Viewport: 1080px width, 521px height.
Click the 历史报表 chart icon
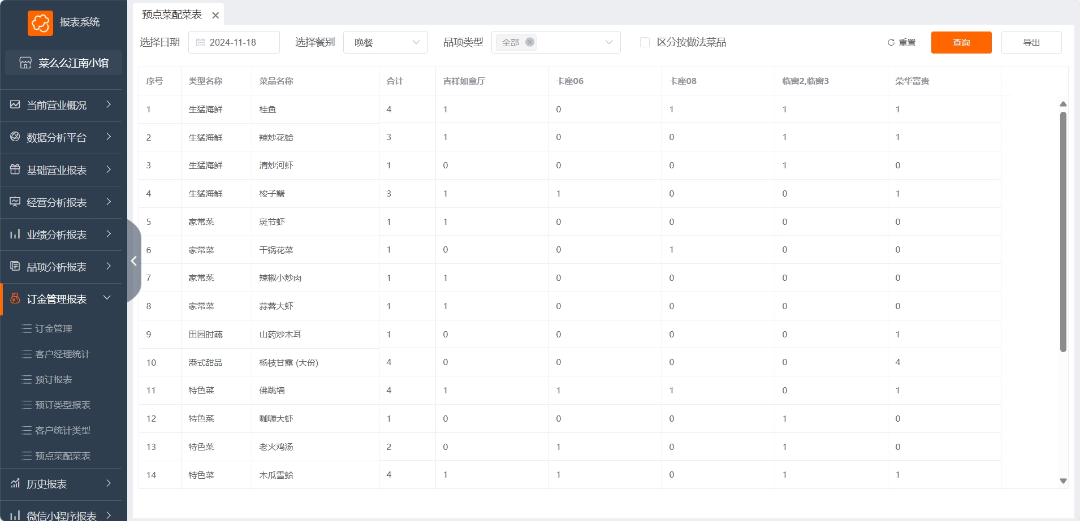tap(15, 484)
